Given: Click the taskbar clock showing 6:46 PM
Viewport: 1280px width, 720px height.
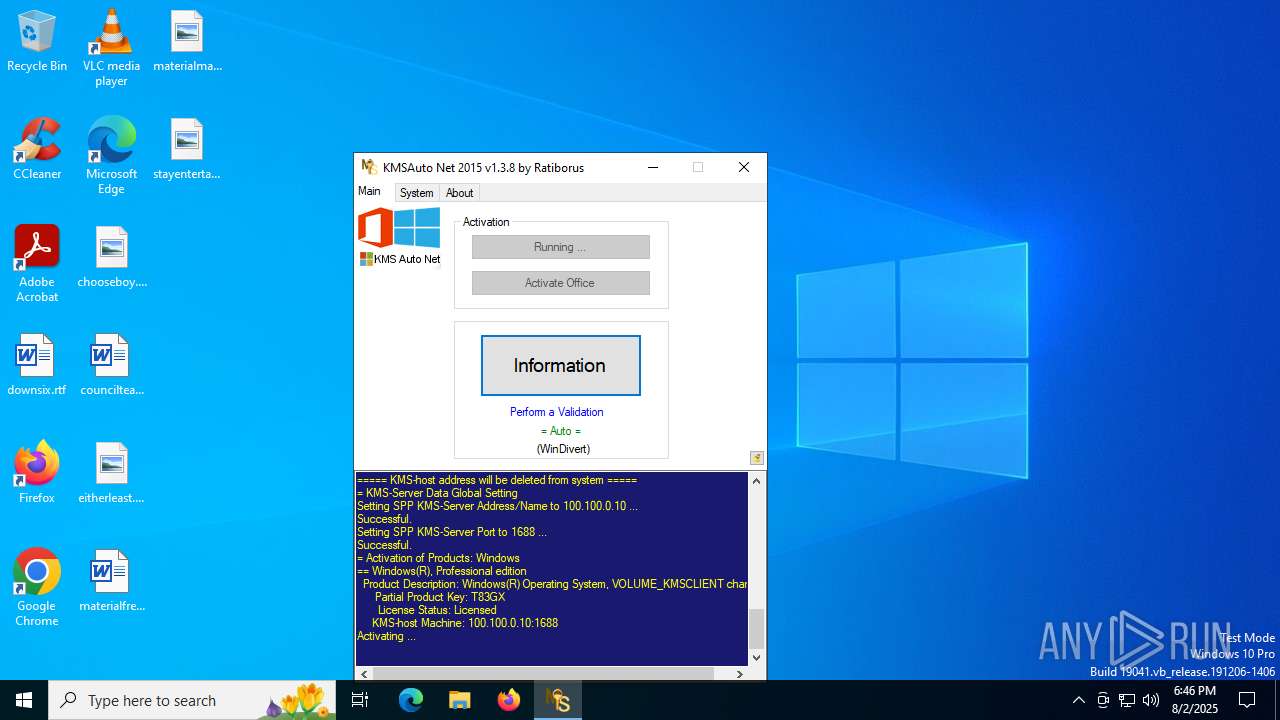Looking at the screenshot, I should pyautogui.click(x=1194, y=700).
